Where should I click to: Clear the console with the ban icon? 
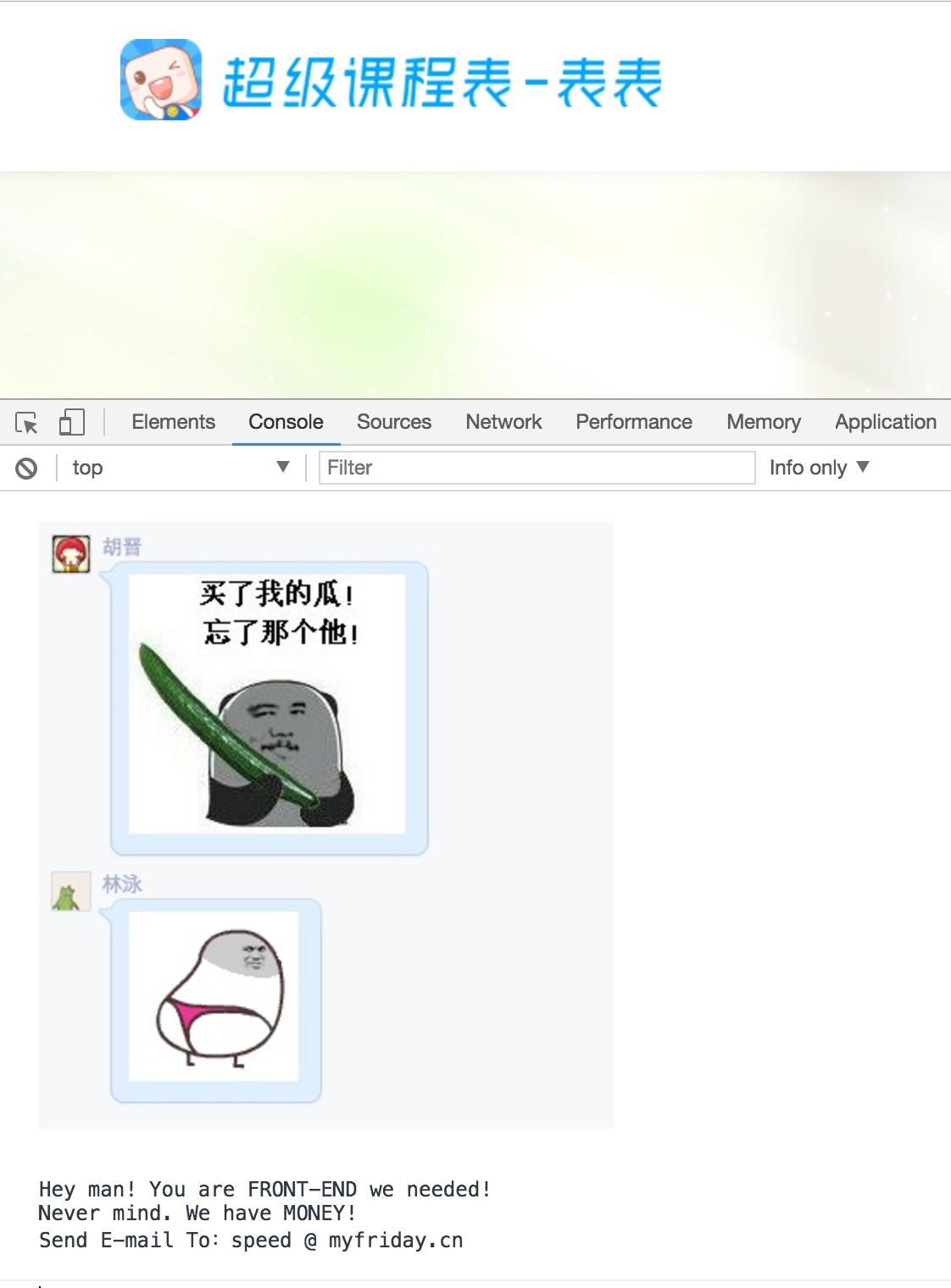pyautogui.click(x=26, y=468)
